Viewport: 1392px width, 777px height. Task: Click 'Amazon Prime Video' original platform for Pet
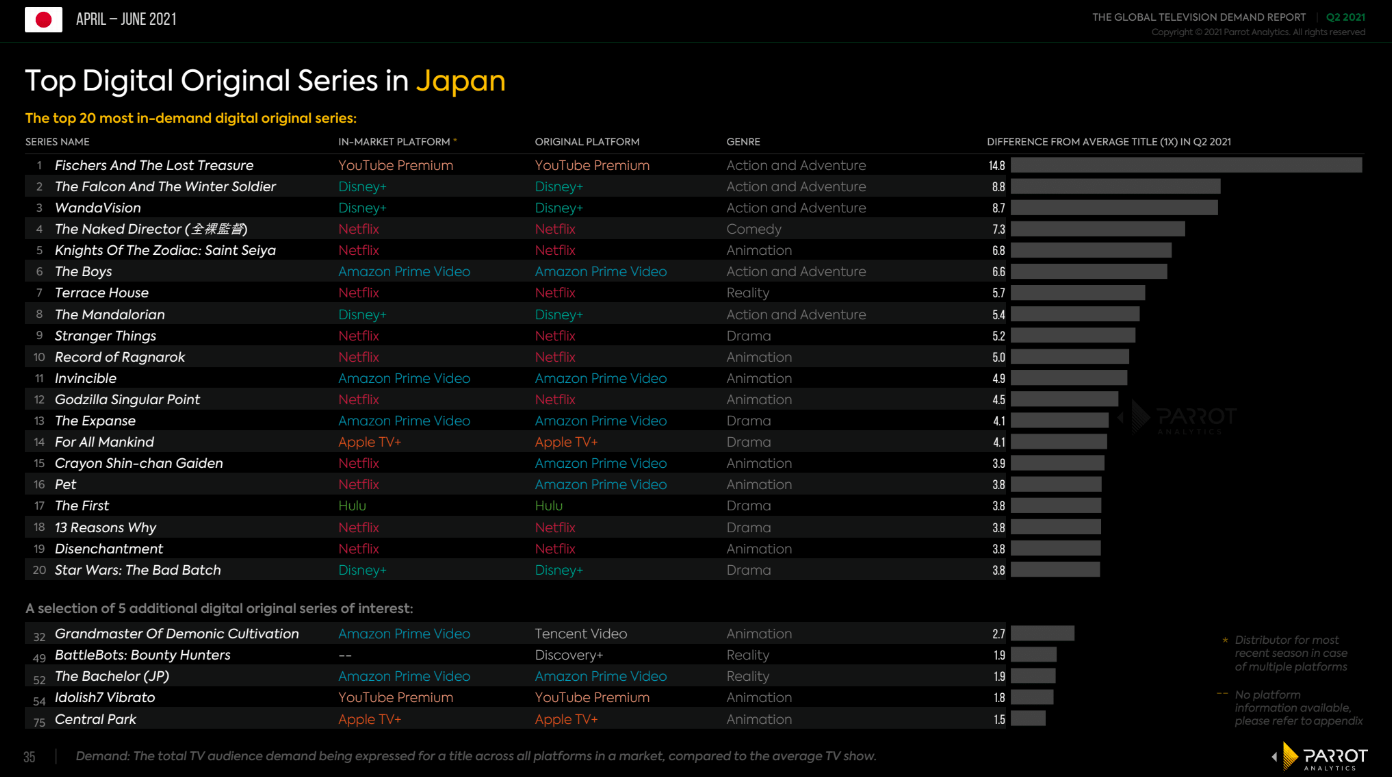coord(601,484)
